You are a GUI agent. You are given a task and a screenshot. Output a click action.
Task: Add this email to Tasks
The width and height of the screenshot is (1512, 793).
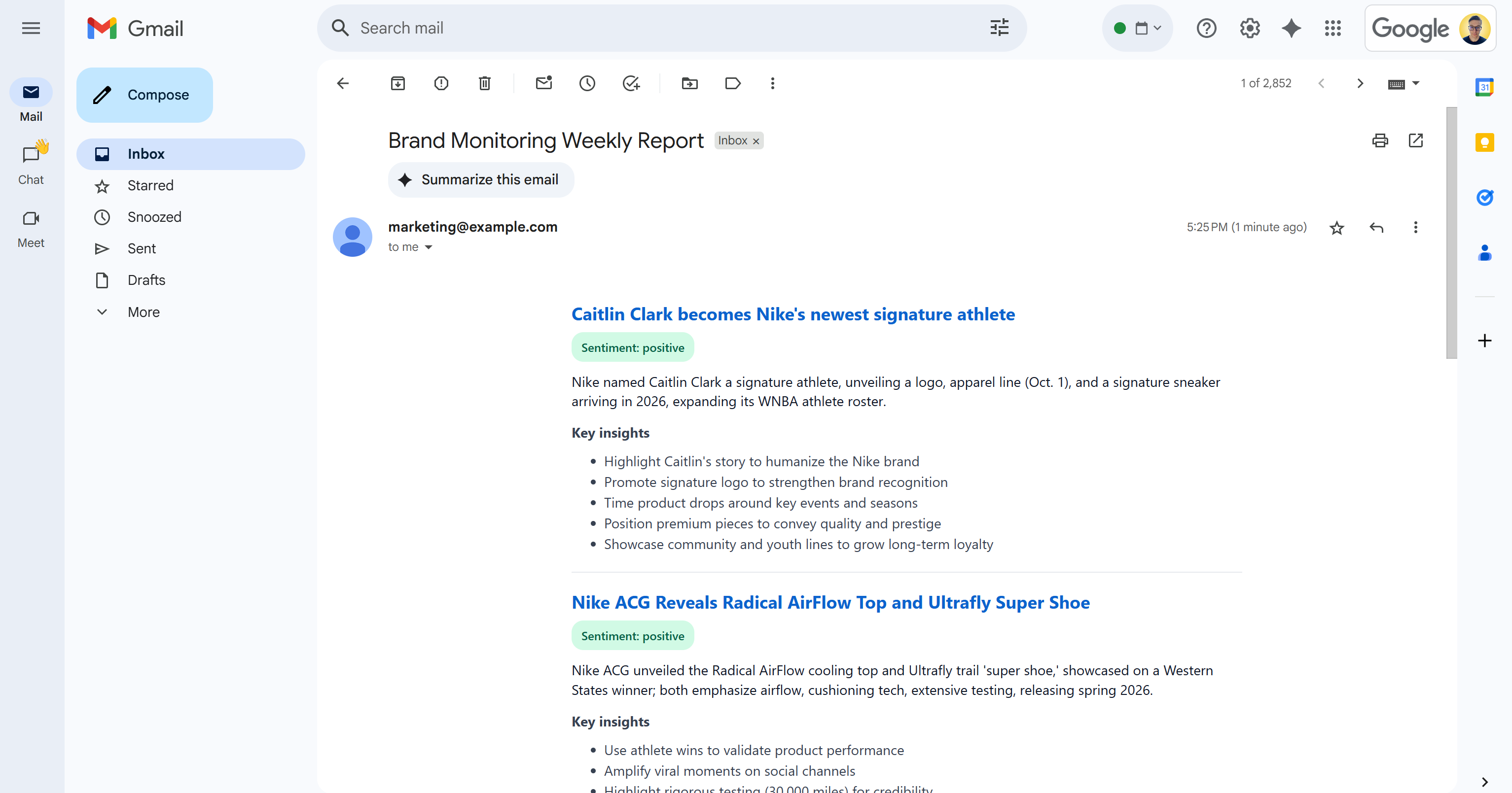[631, 83]
